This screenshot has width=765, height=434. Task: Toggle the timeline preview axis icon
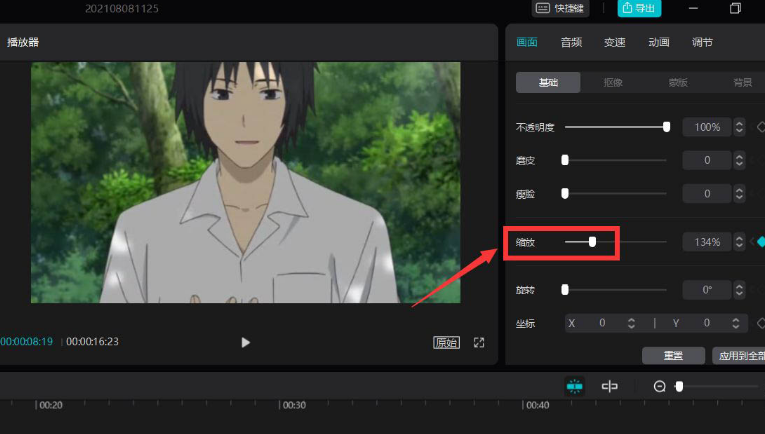[609, 387]
